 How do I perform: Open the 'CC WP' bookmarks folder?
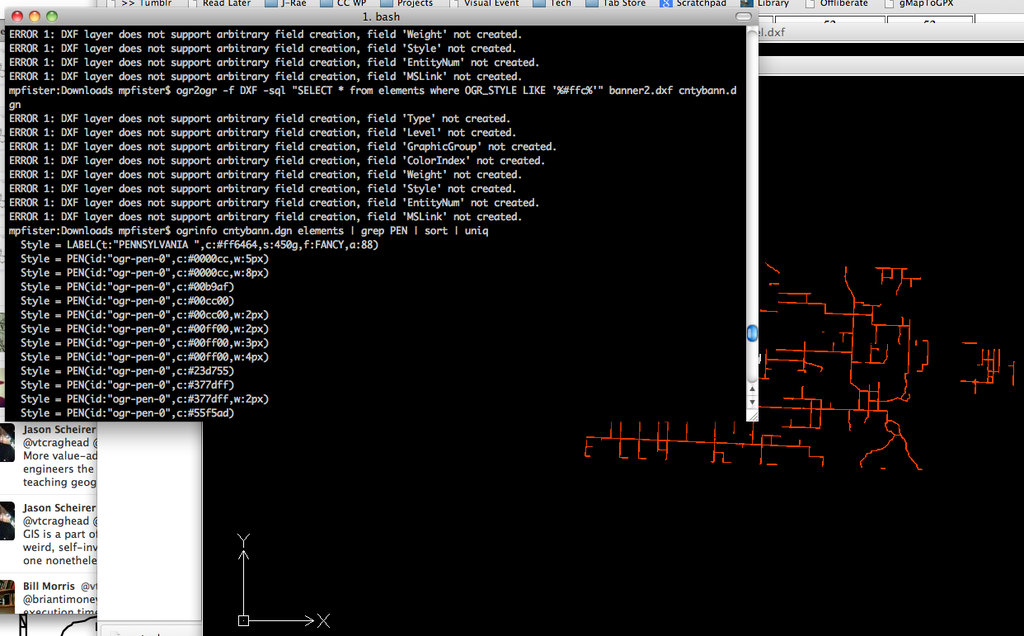tap(344, 3)
